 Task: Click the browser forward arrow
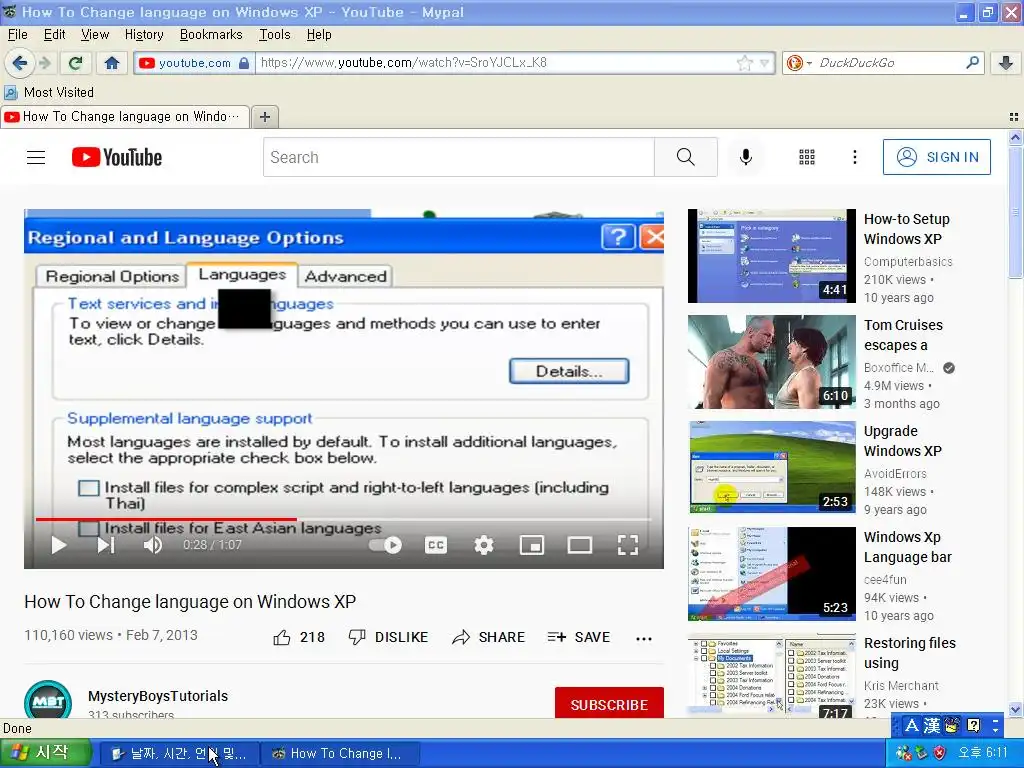(44, 63)
